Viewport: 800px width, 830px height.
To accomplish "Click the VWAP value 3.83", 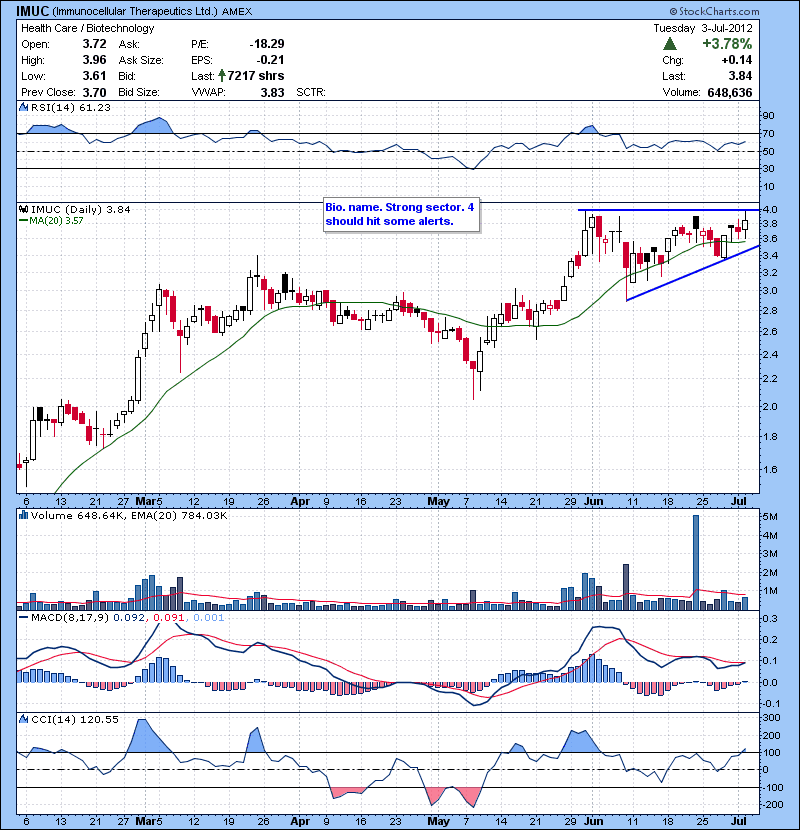I will 273,92.
